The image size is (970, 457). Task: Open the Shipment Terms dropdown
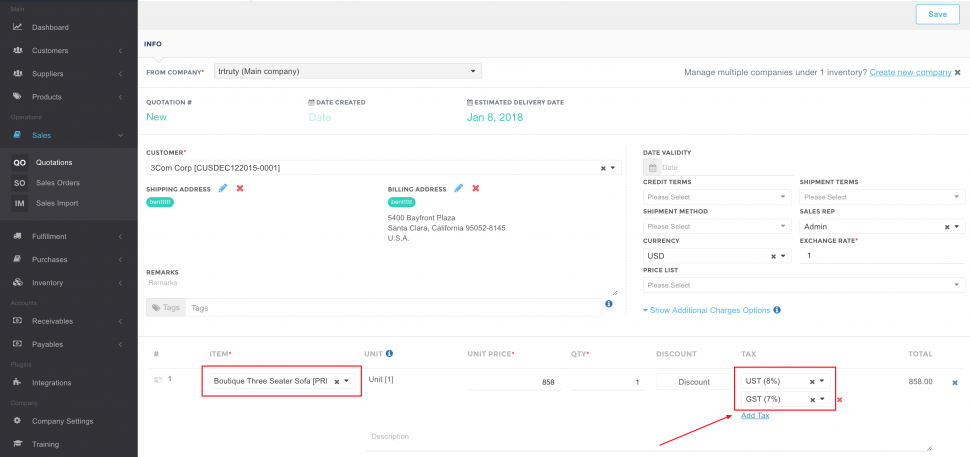pos(882,197)
